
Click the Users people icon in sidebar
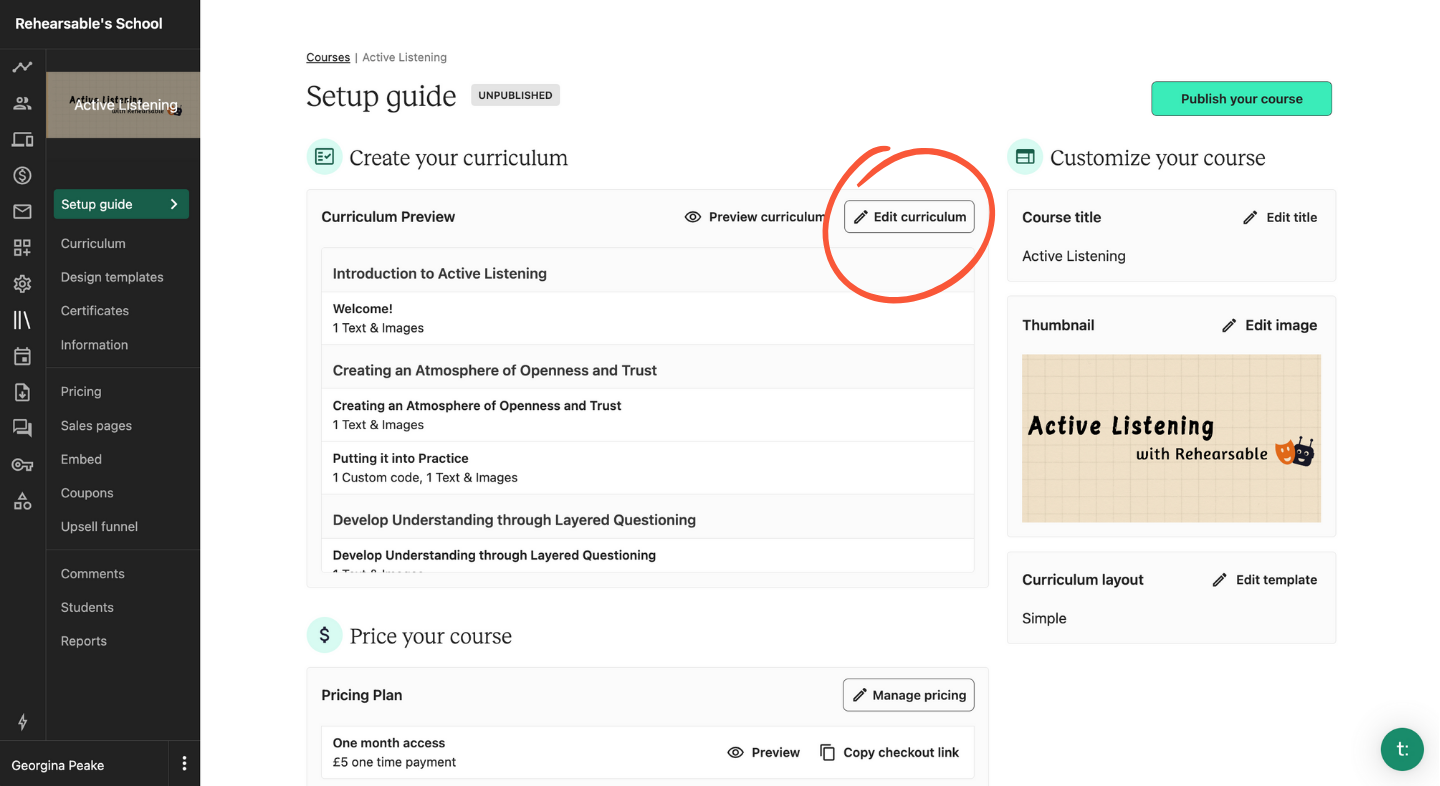[x=22, y=103]
